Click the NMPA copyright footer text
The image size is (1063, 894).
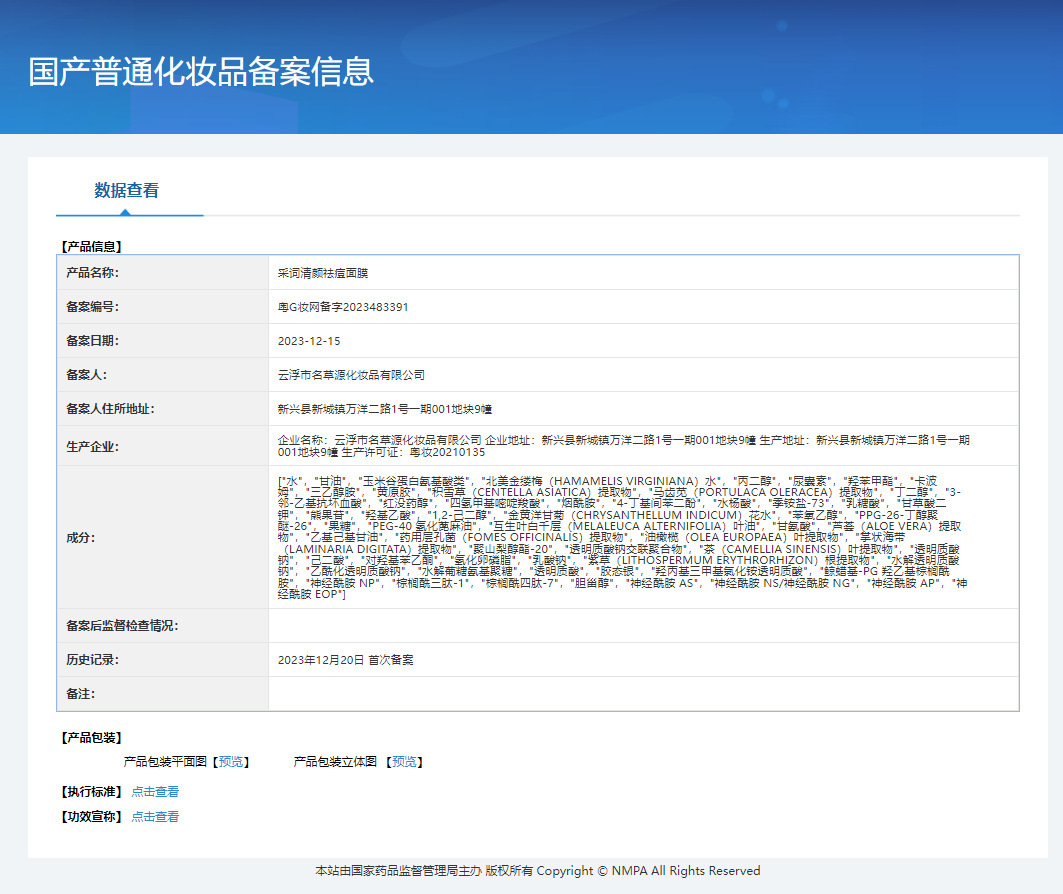click(538, 871)
